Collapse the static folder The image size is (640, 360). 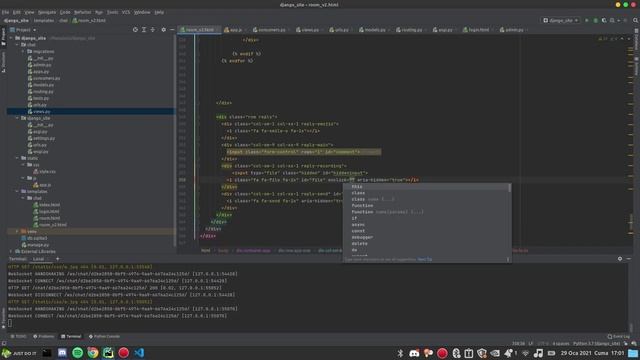coord(18,158)
